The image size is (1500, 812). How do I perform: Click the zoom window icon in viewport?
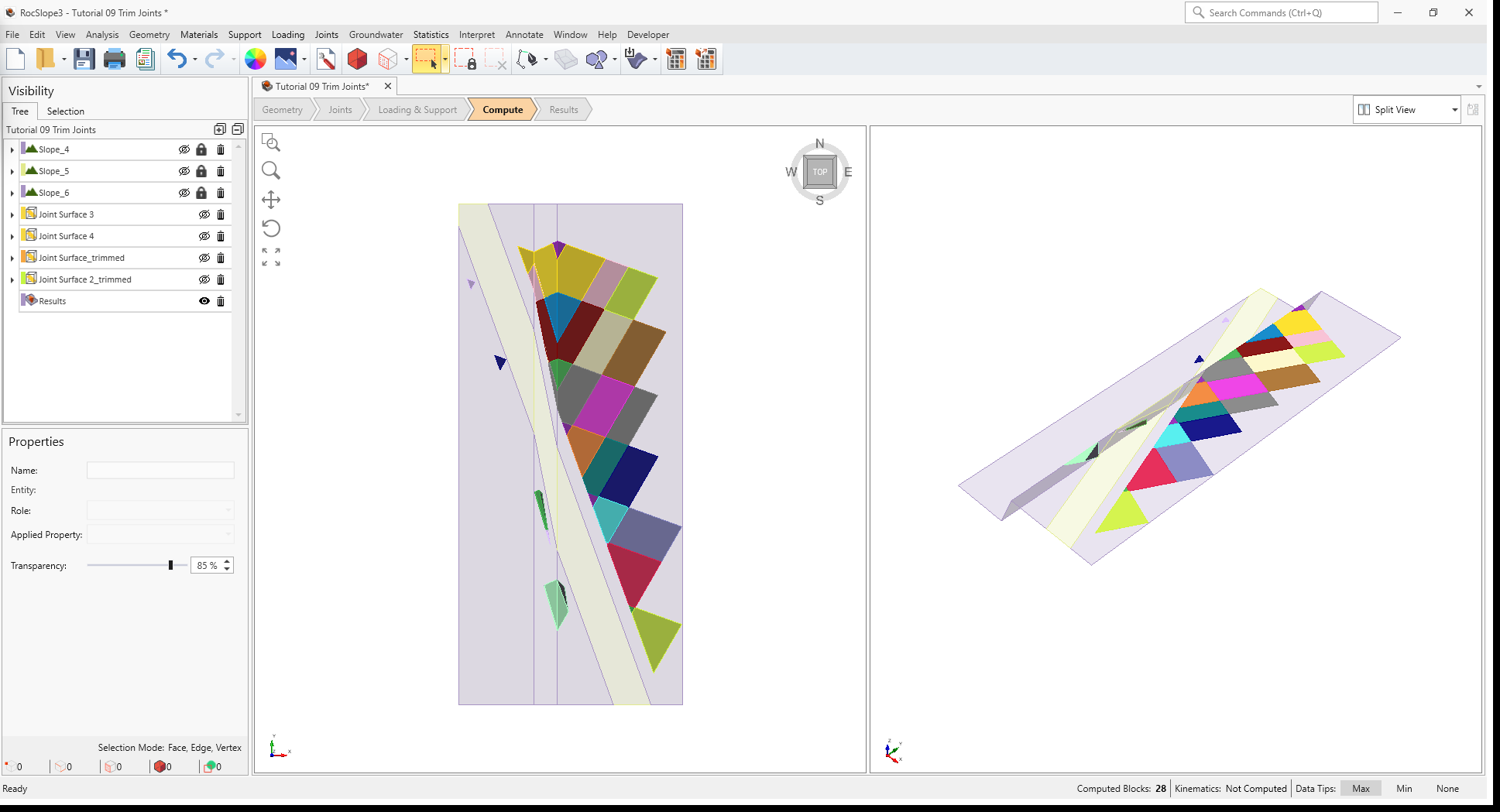tap(271, 142)
